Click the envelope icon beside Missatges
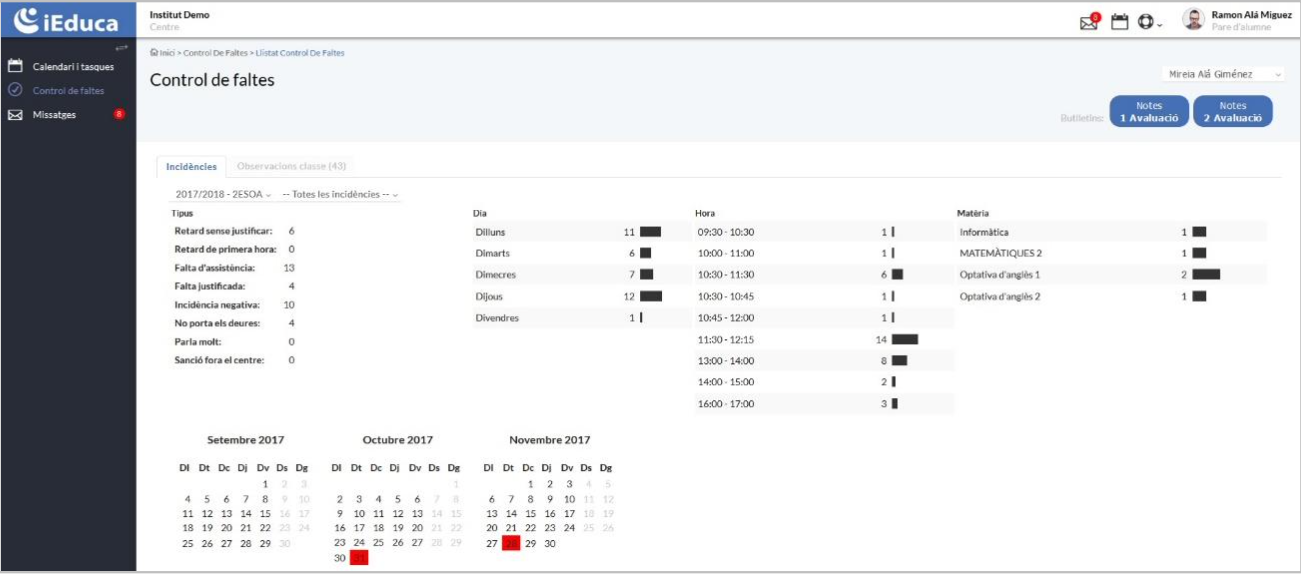 click(15, 115)
